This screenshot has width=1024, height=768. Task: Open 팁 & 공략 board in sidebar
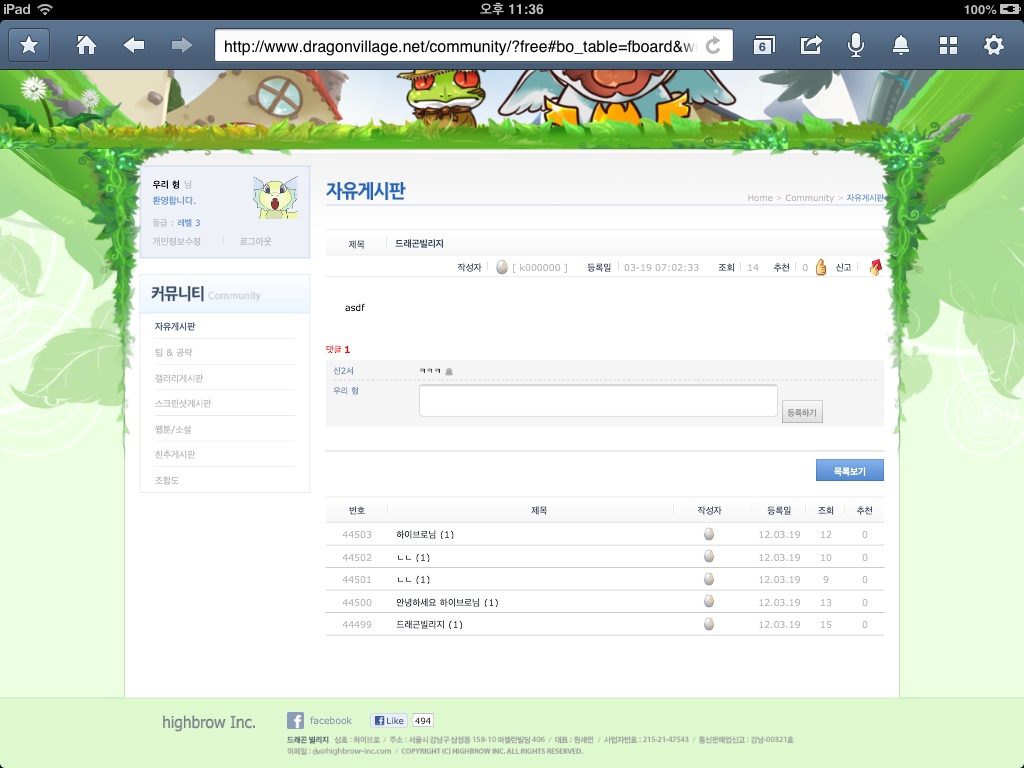click(173, 352)
